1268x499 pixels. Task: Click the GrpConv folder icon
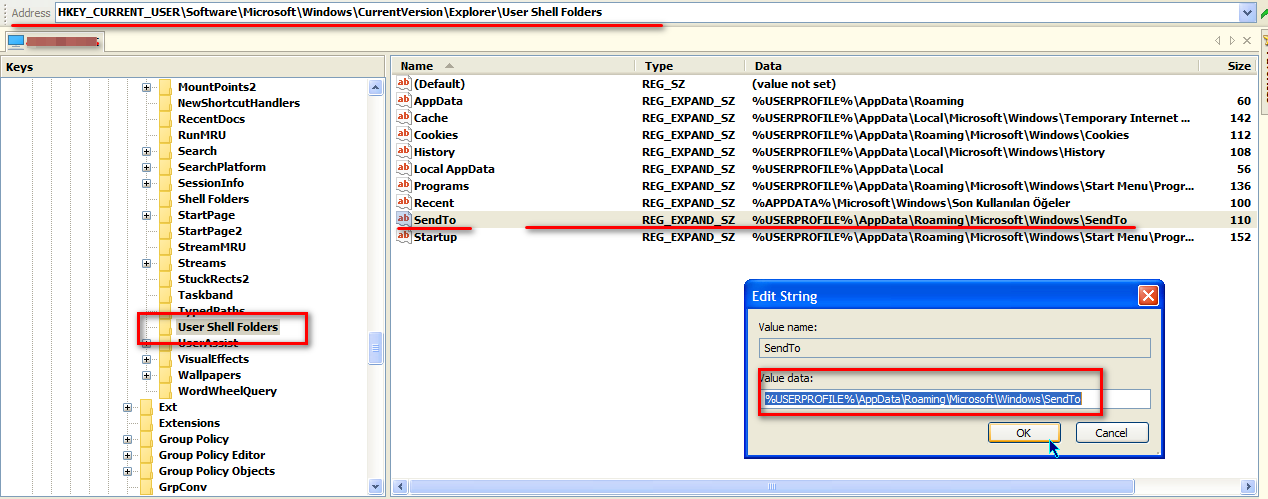tap(147, 487)
